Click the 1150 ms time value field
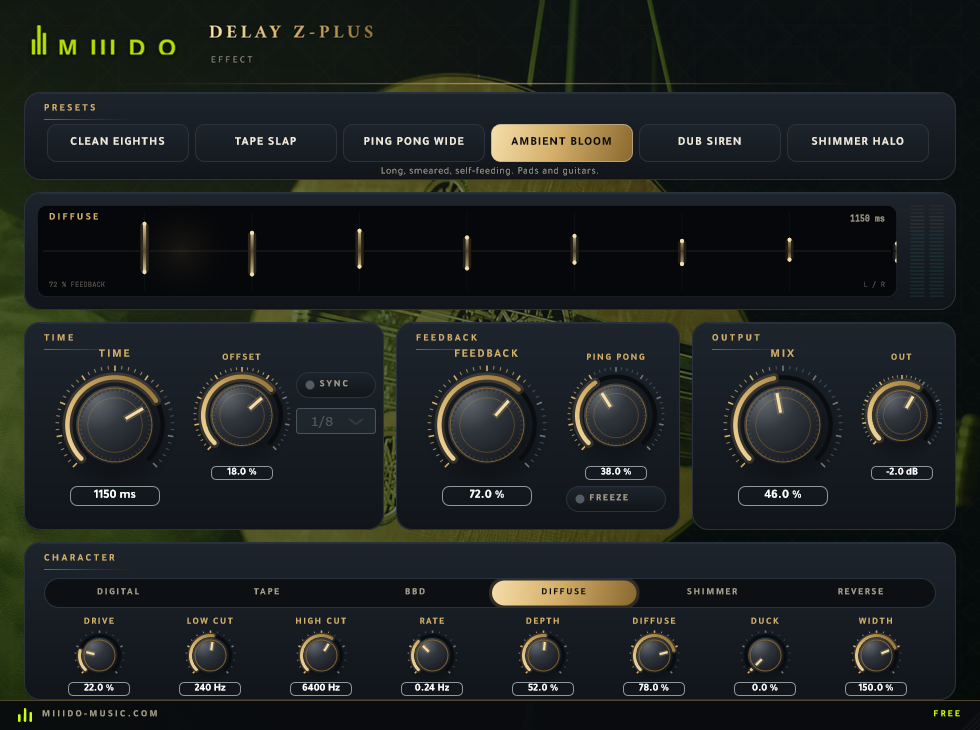Image resolution: width=980 pixels, height=730 pixels. coord(115,496)
